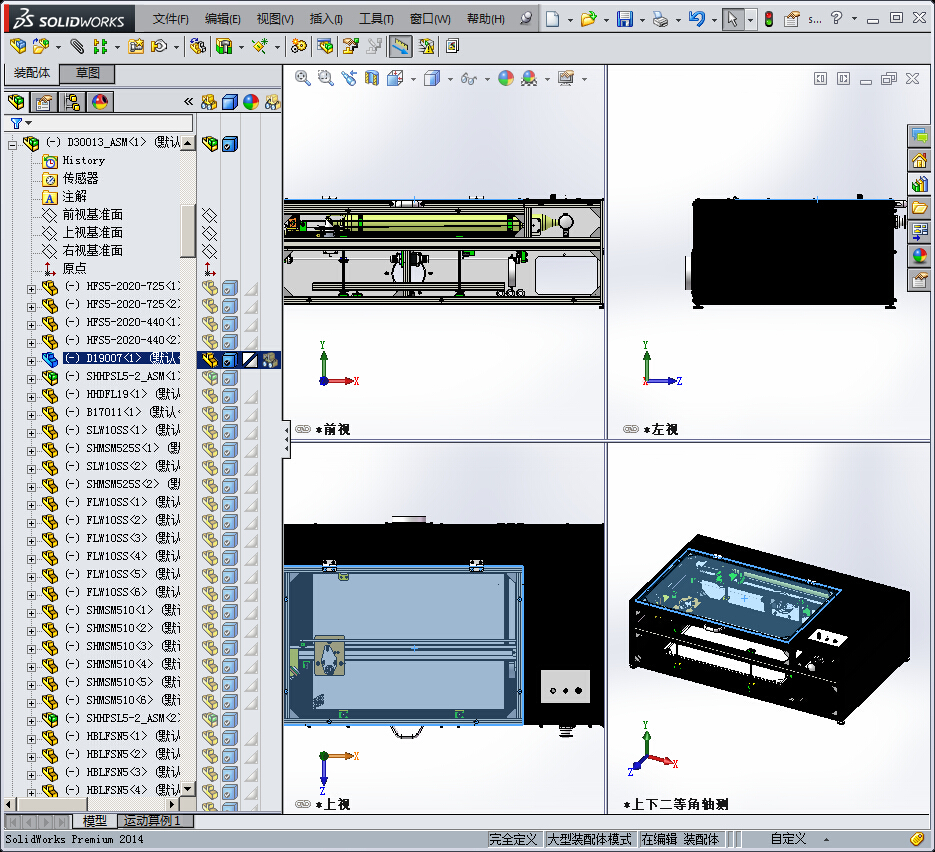Open the Help question mark icon
The image size is (935, 852).
tap(837, 18)
